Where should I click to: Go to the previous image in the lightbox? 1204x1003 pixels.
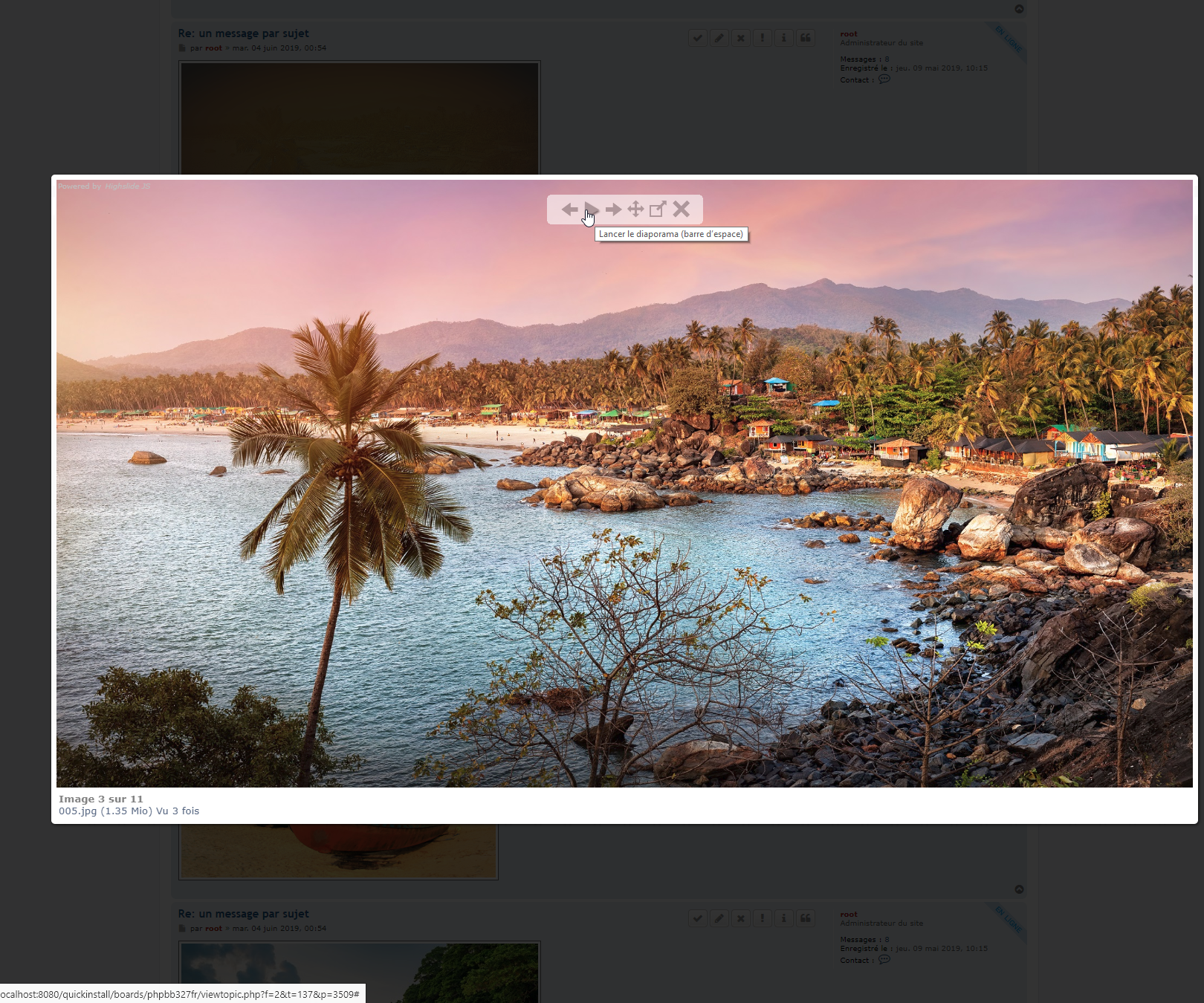point(569,210)
